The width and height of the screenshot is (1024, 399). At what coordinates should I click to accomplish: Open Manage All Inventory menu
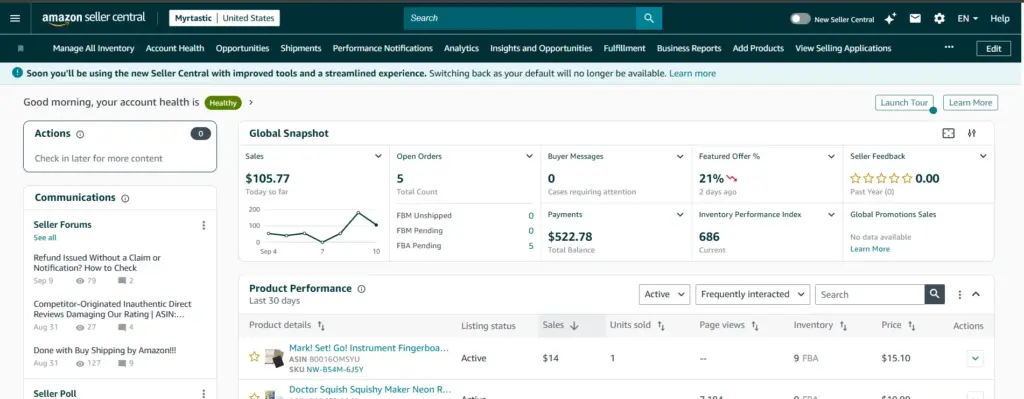point(93,48)
